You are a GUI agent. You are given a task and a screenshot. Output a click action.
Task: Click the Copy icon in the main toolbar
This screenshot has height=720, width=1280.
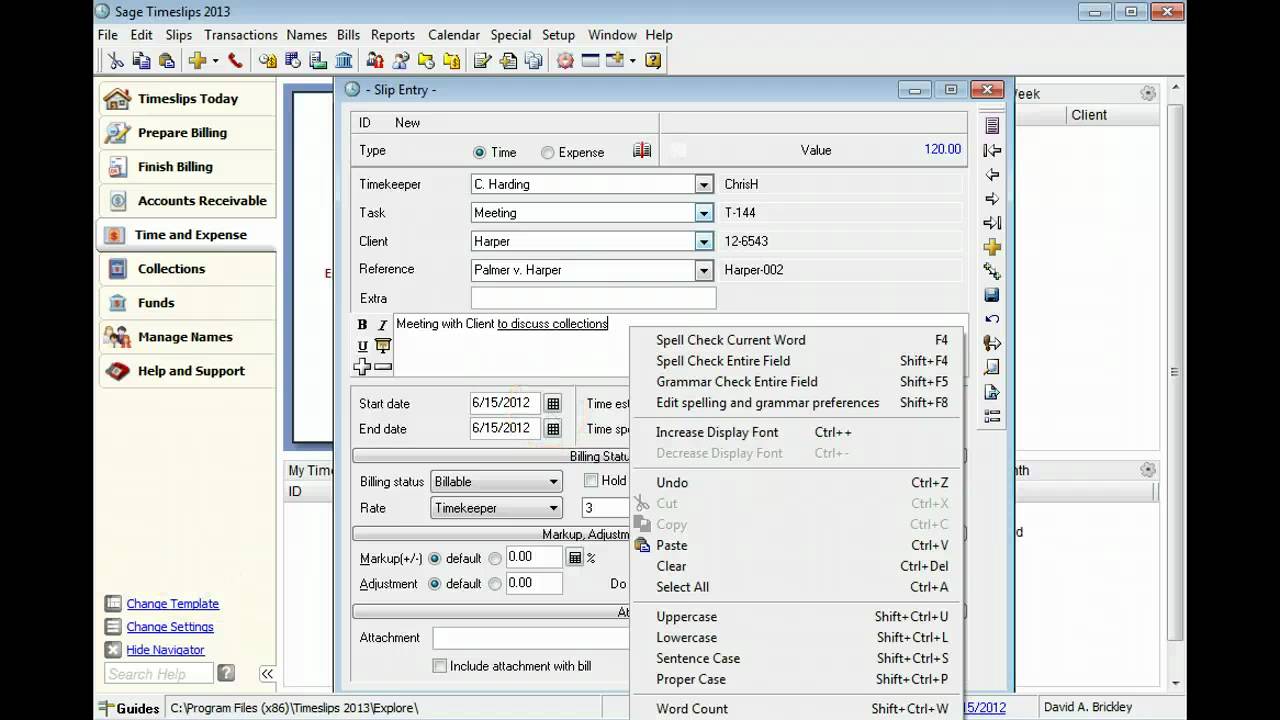tap(142, 61)
